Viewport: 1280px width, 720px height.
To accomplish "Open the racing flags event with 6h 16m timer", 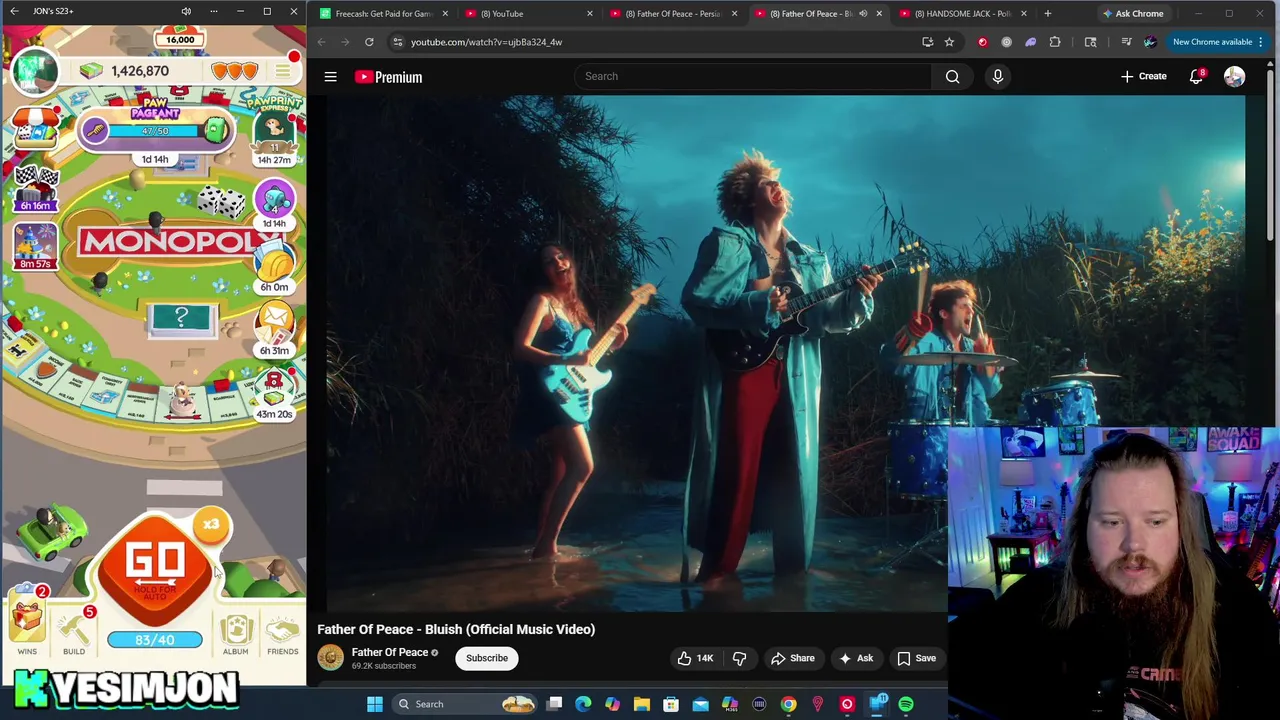I will pos(36,188).
